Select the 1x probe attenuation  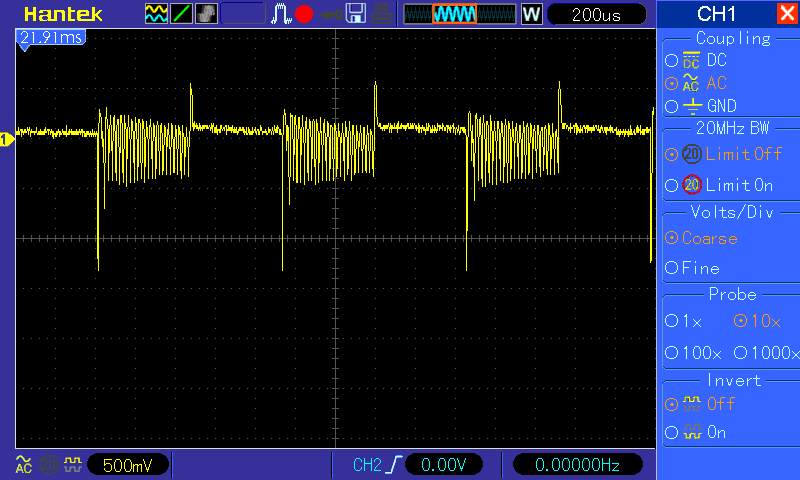pos(671,320)
